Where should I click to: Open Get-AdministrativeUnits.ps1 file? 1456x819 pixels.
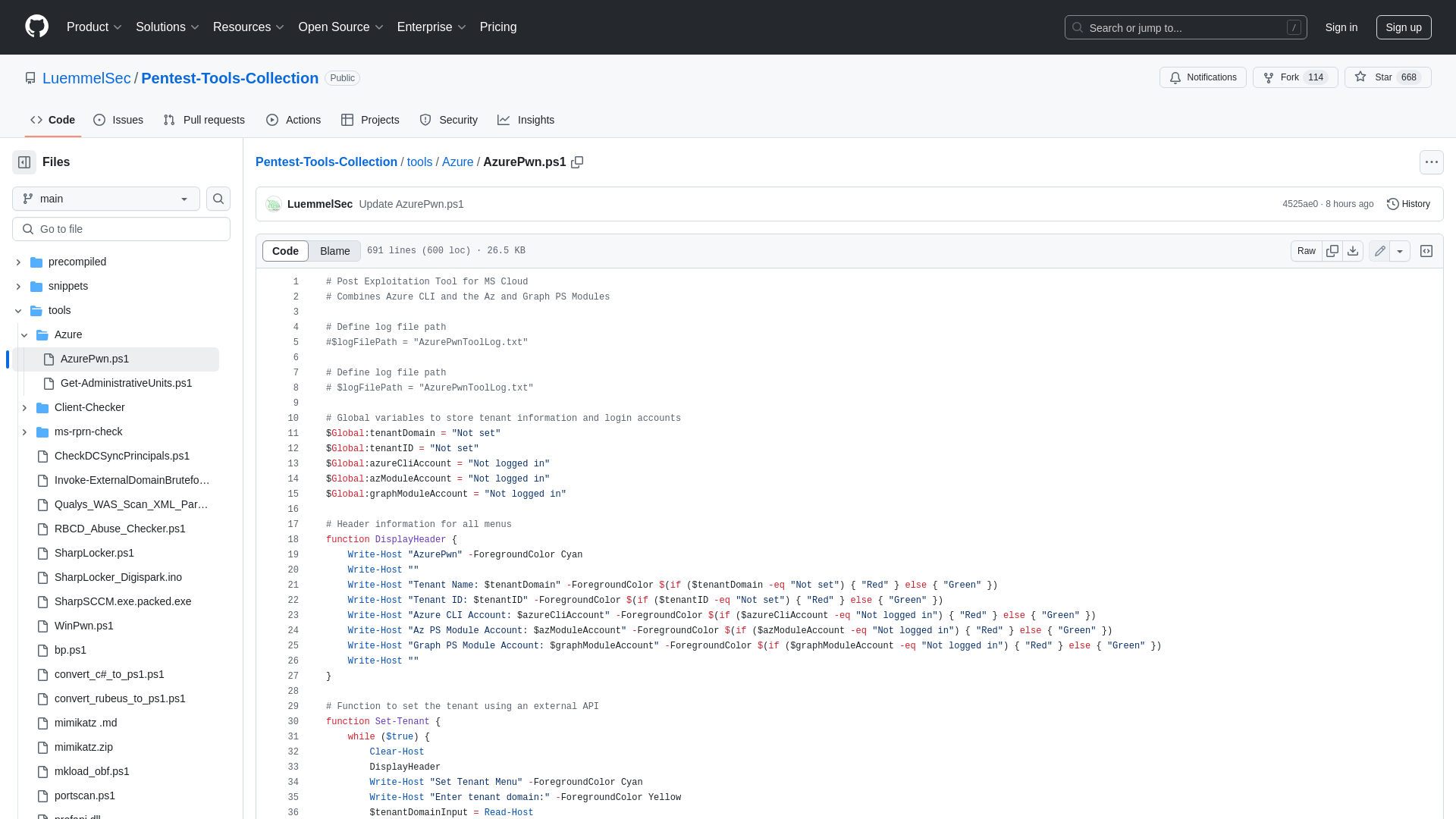coord(126,383)
